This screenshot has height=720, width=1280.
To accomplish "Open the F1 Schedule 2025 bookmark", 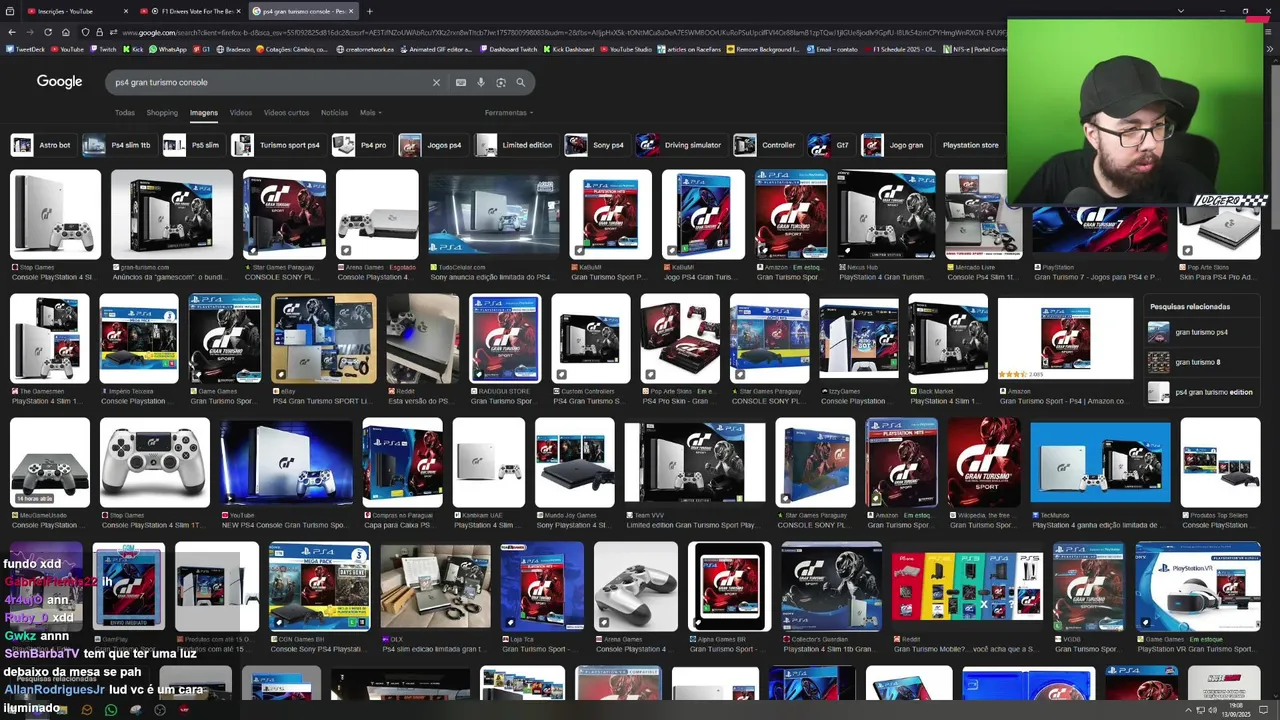I will pyautogui.click(x=898, y=49).
